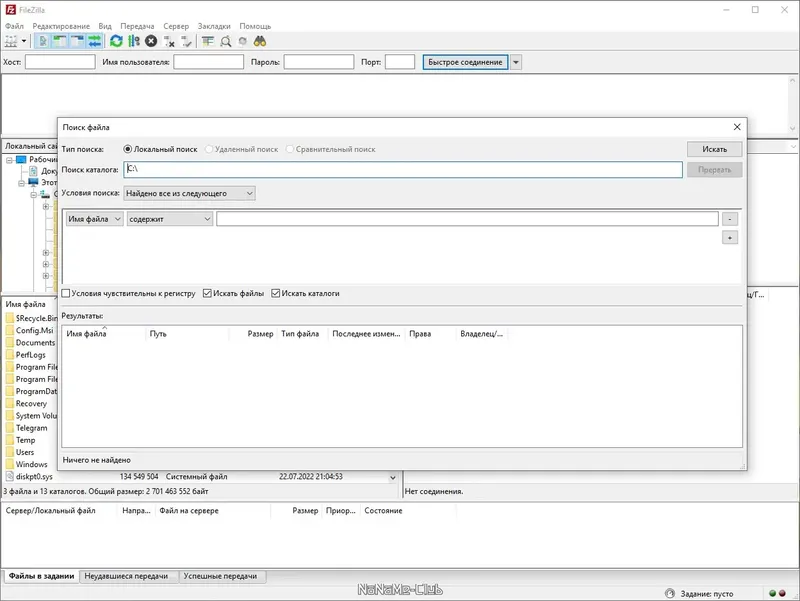Open the Site Manager toolbar icon
The height and width of the screenshot is (601, 800).
click(11, 41)
